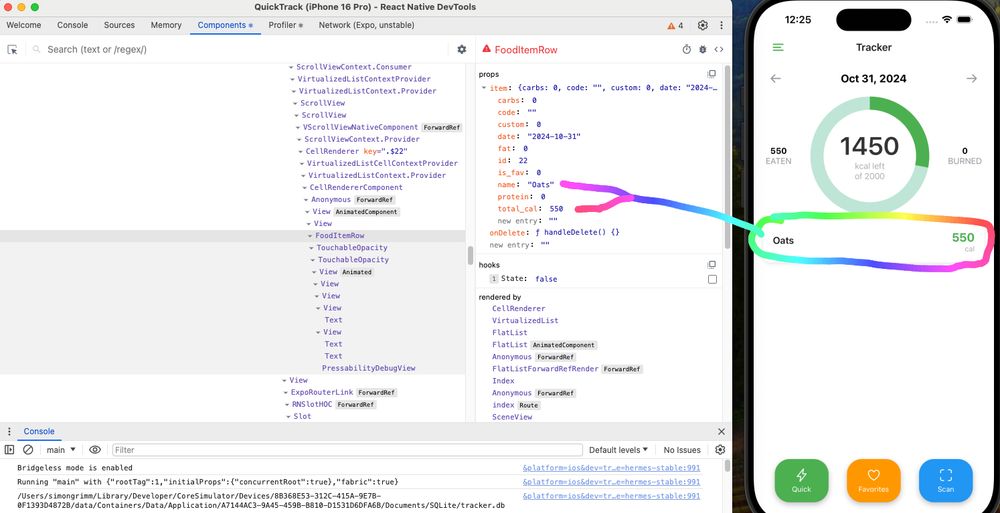View FoodItemRow source code icon
1000x513 pixels.
pos(719,50)
